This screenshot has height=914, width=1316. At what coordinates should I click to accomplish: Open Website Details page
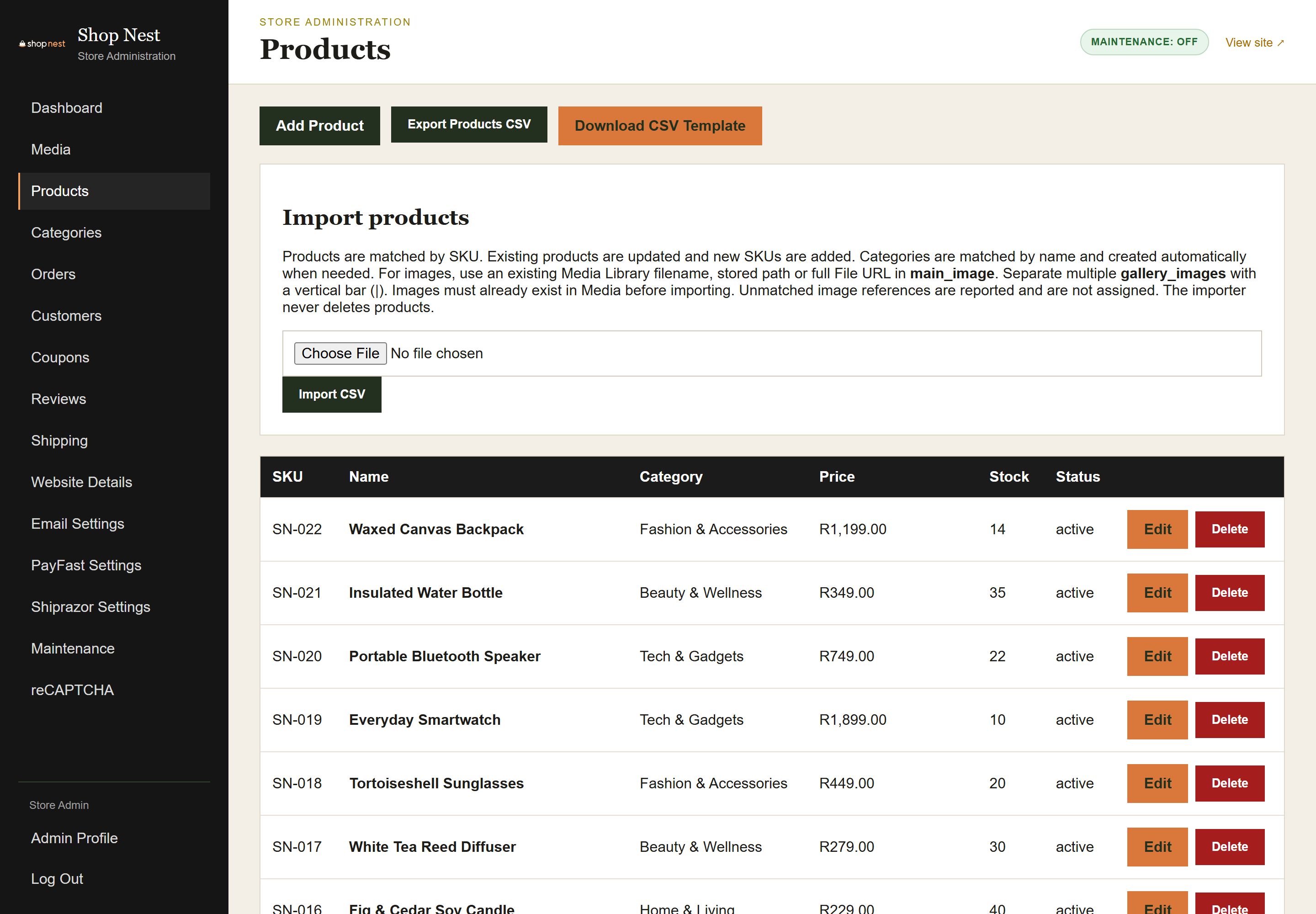(x=114, y=482)
